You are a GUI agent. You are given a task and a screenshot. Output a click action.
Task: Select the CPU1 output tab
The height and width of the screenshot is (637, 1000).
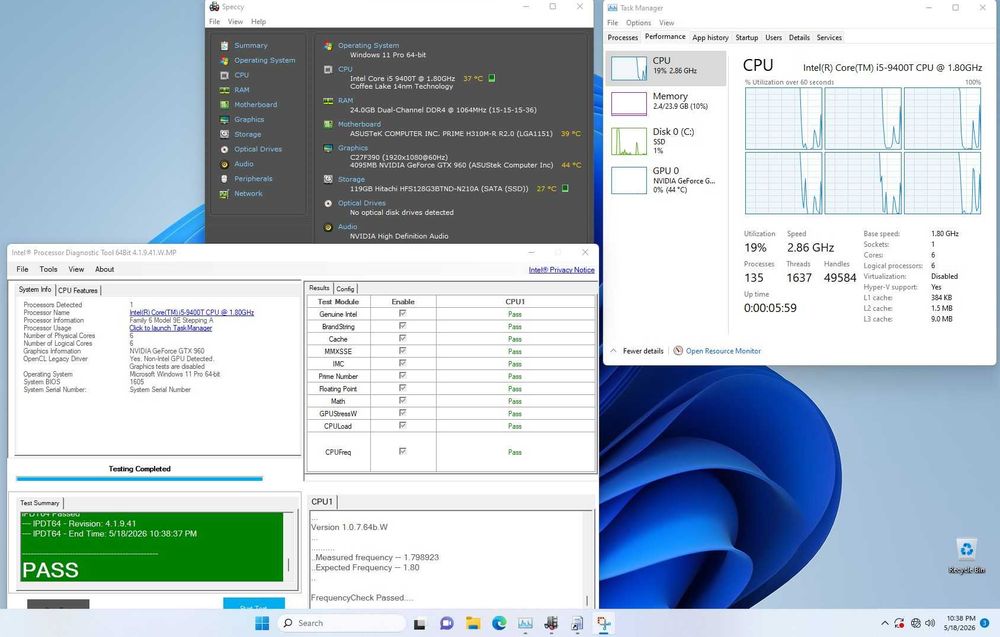[322, 502]
